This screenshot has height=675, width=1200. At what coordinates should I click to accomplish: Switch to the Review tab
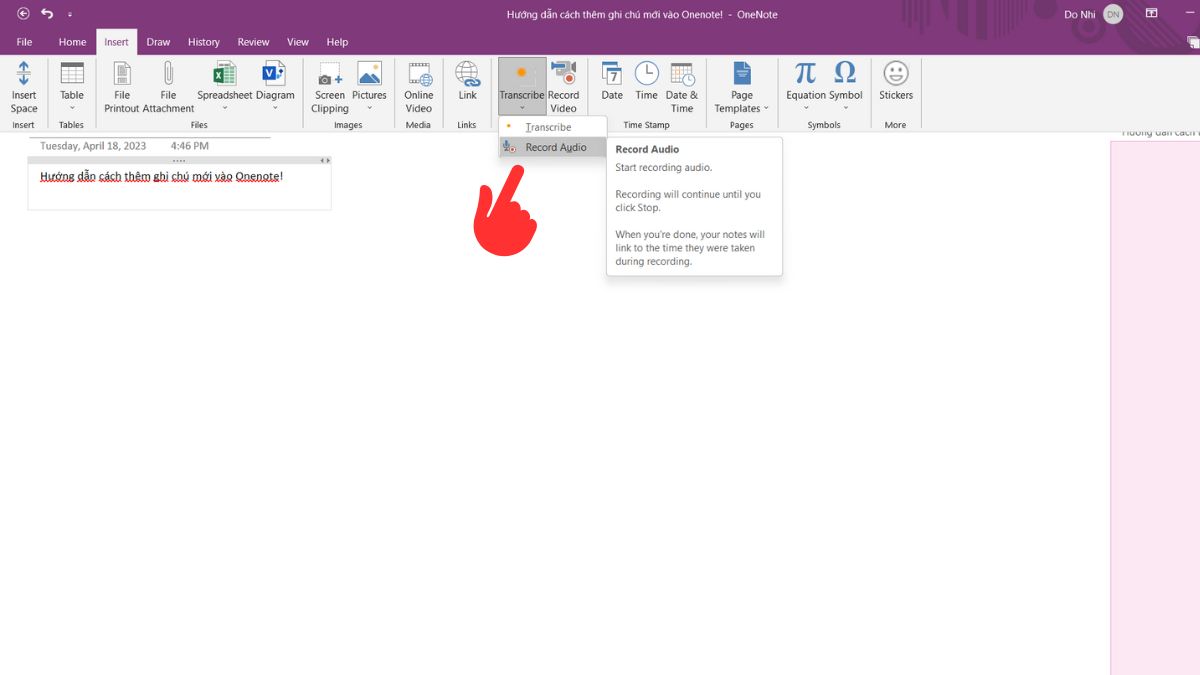(253, 42)
